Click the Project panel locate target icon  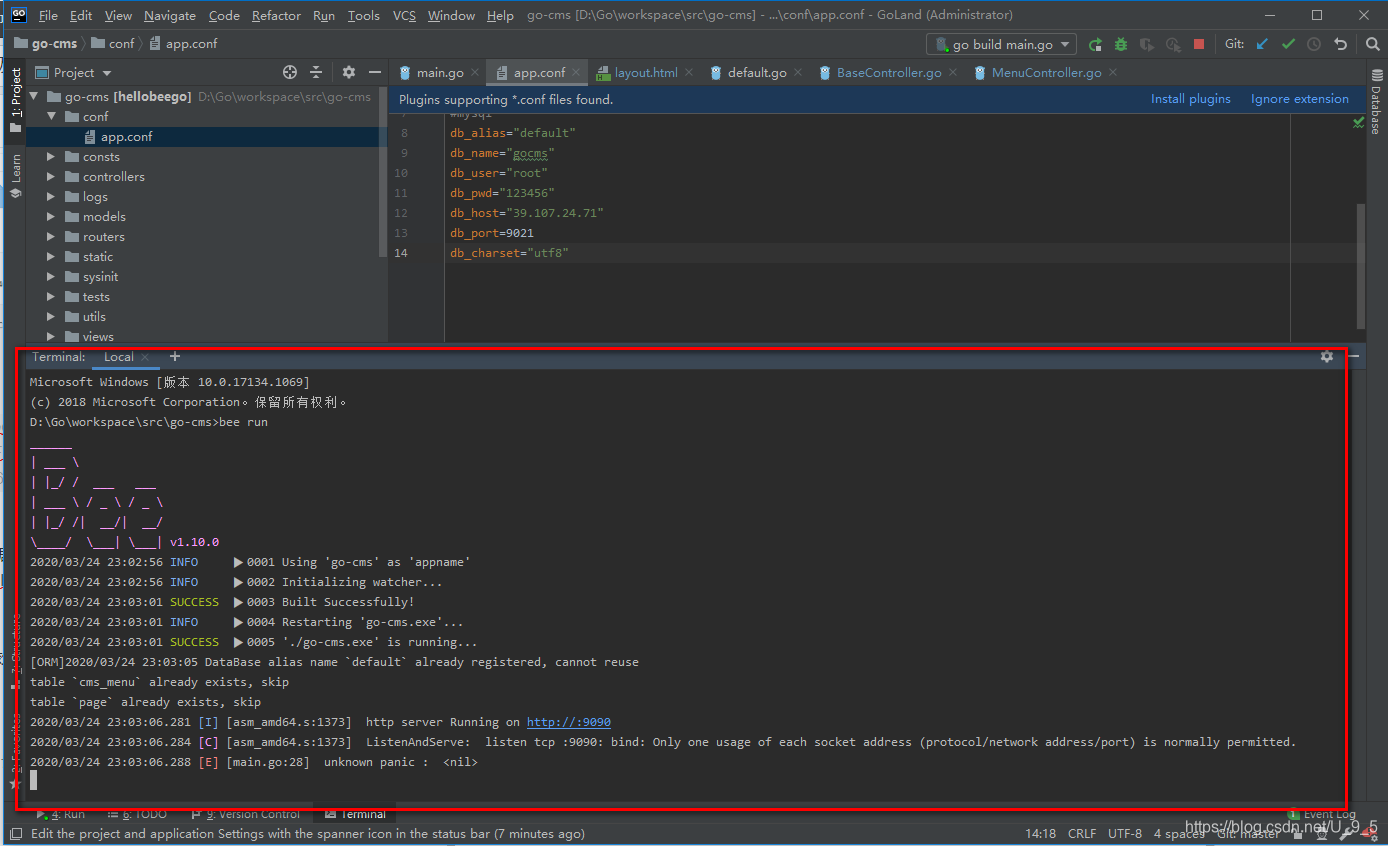coord(290,72)
